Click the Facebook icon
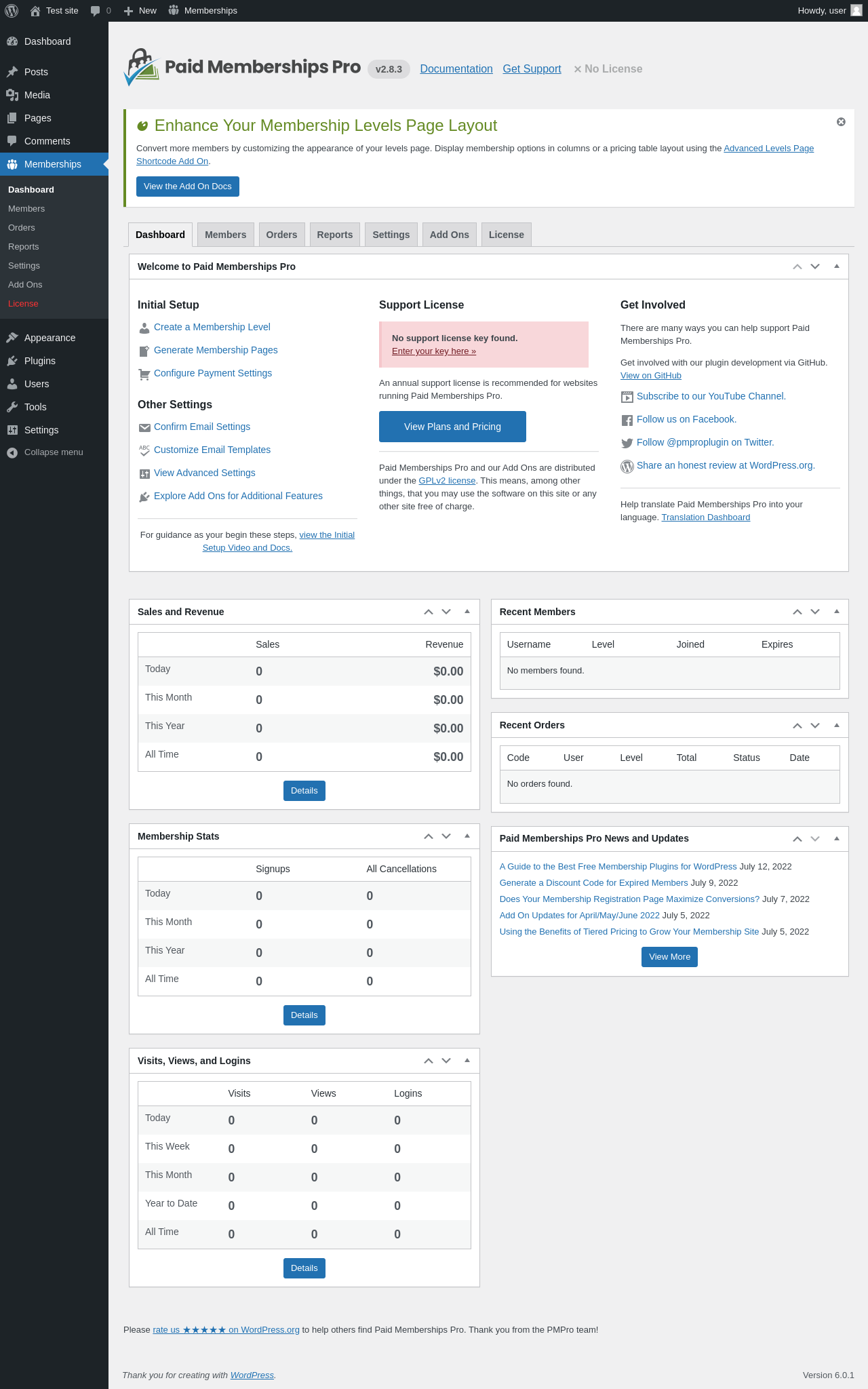 pos(627,420)
